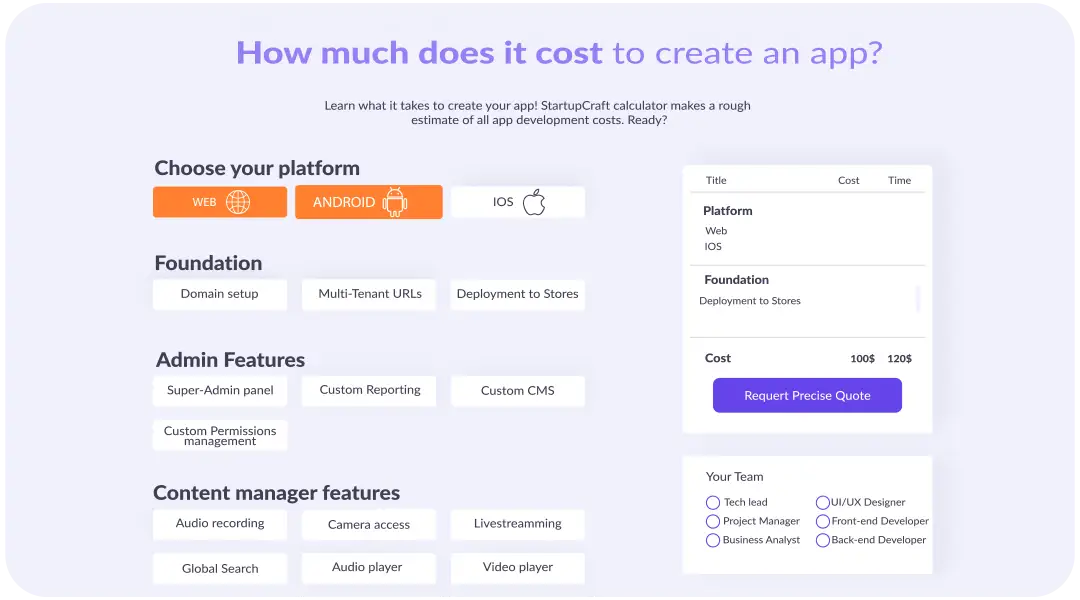Select the Tech lead radio button

713,502
